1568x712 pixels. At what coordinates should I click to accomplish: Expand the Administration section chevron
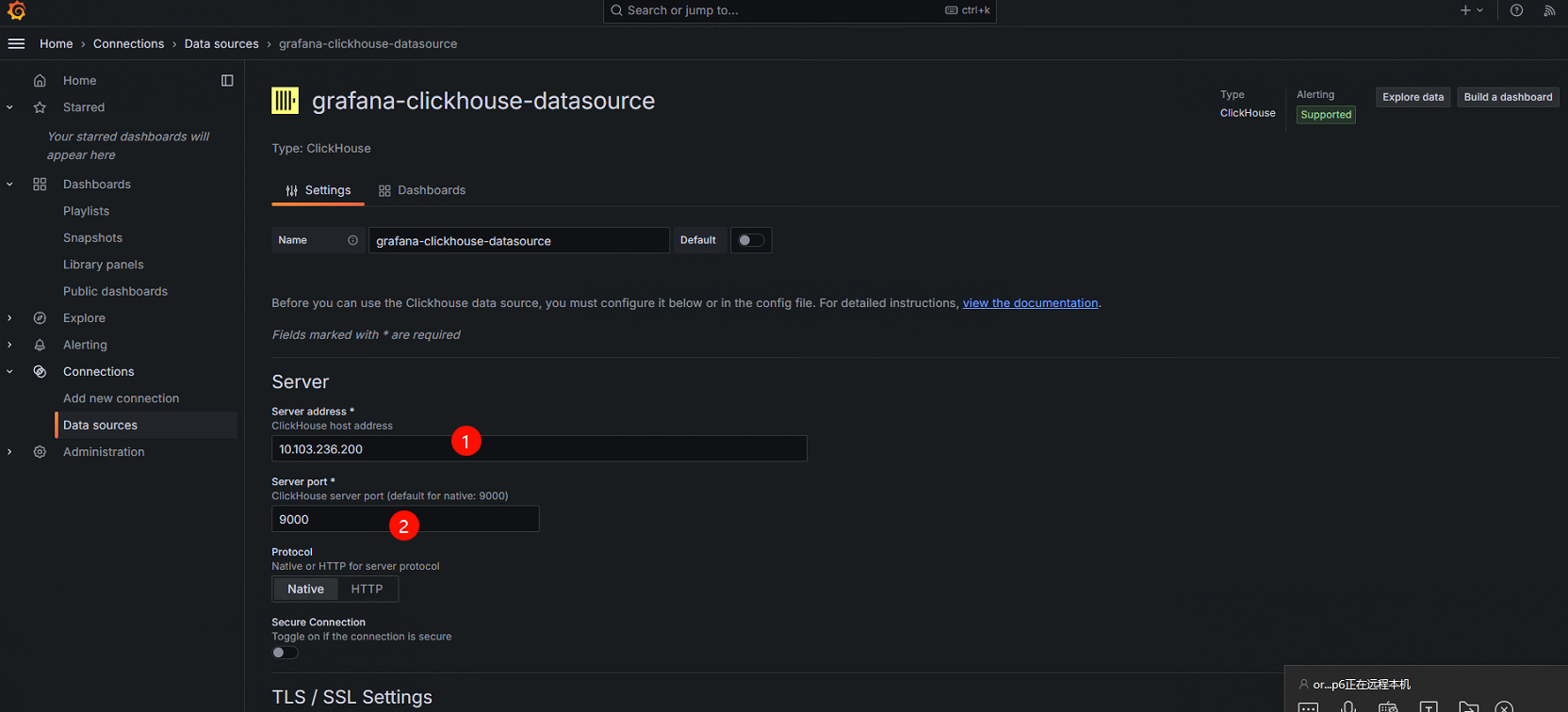[9, 452]
